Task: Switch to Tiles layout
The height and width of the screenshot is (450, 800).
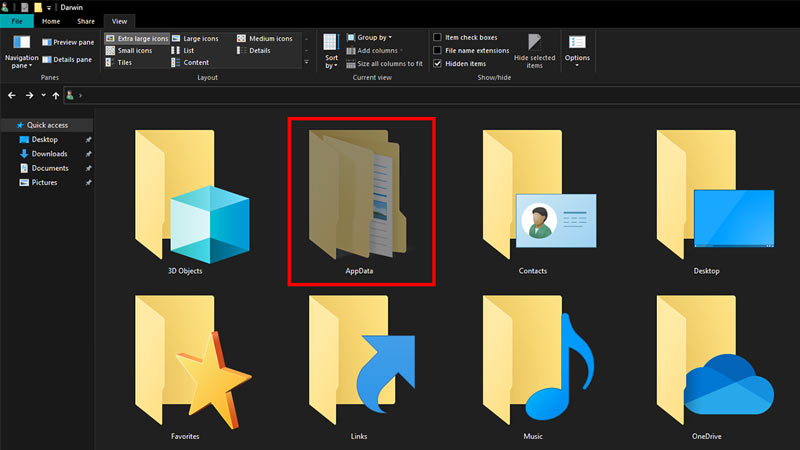Action: [x=118, y=62]
